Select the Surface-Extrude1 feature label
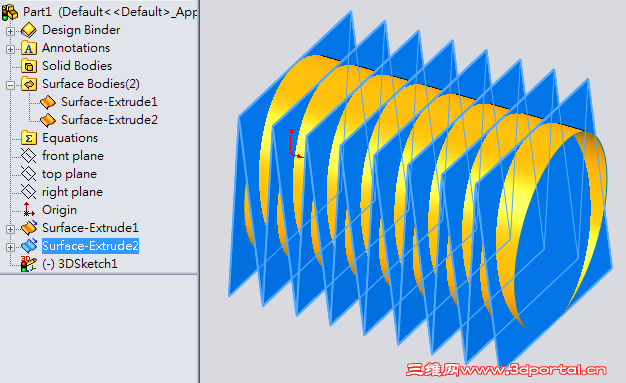Image resolution: width=626 pixels, height=383 pixels. click(x=90, y=228)
